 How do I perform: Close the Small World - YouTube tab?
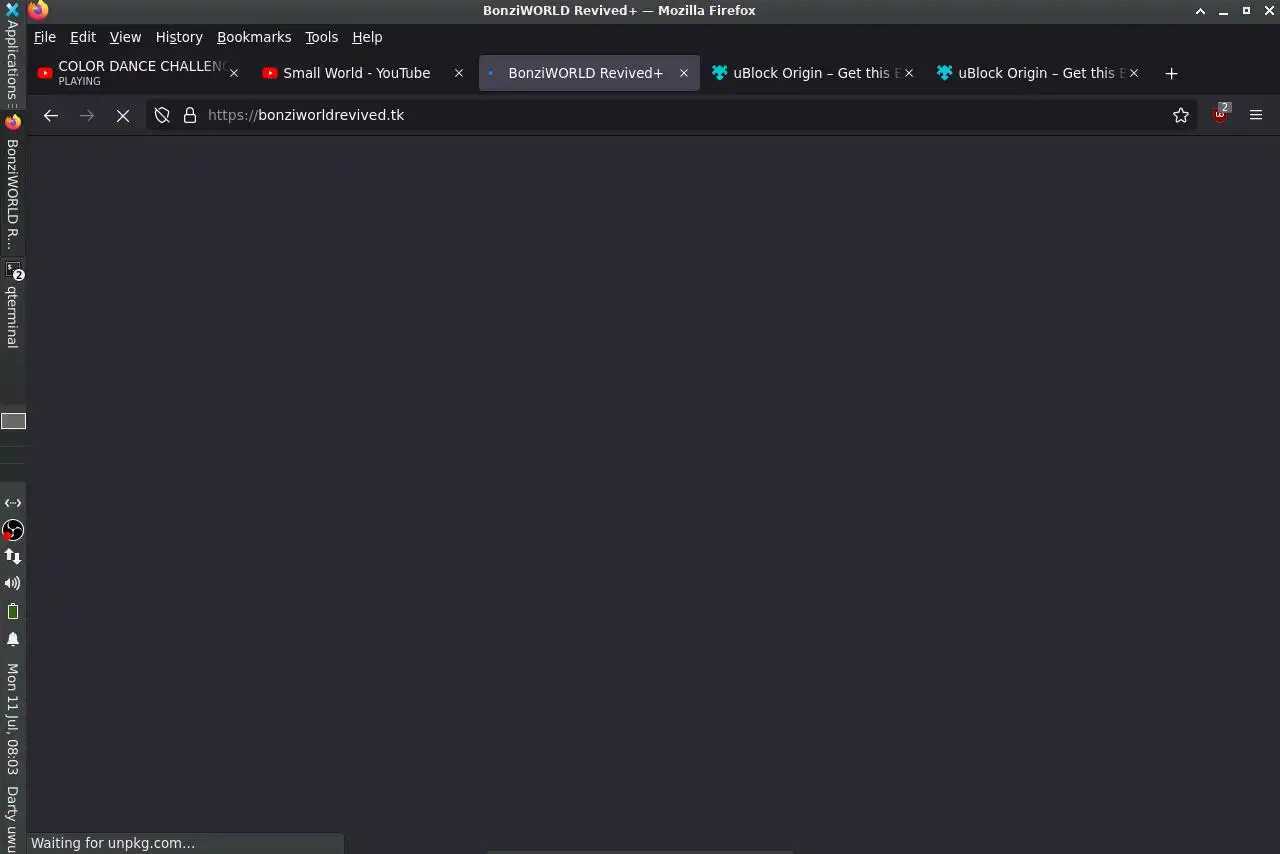coord(459,73)
